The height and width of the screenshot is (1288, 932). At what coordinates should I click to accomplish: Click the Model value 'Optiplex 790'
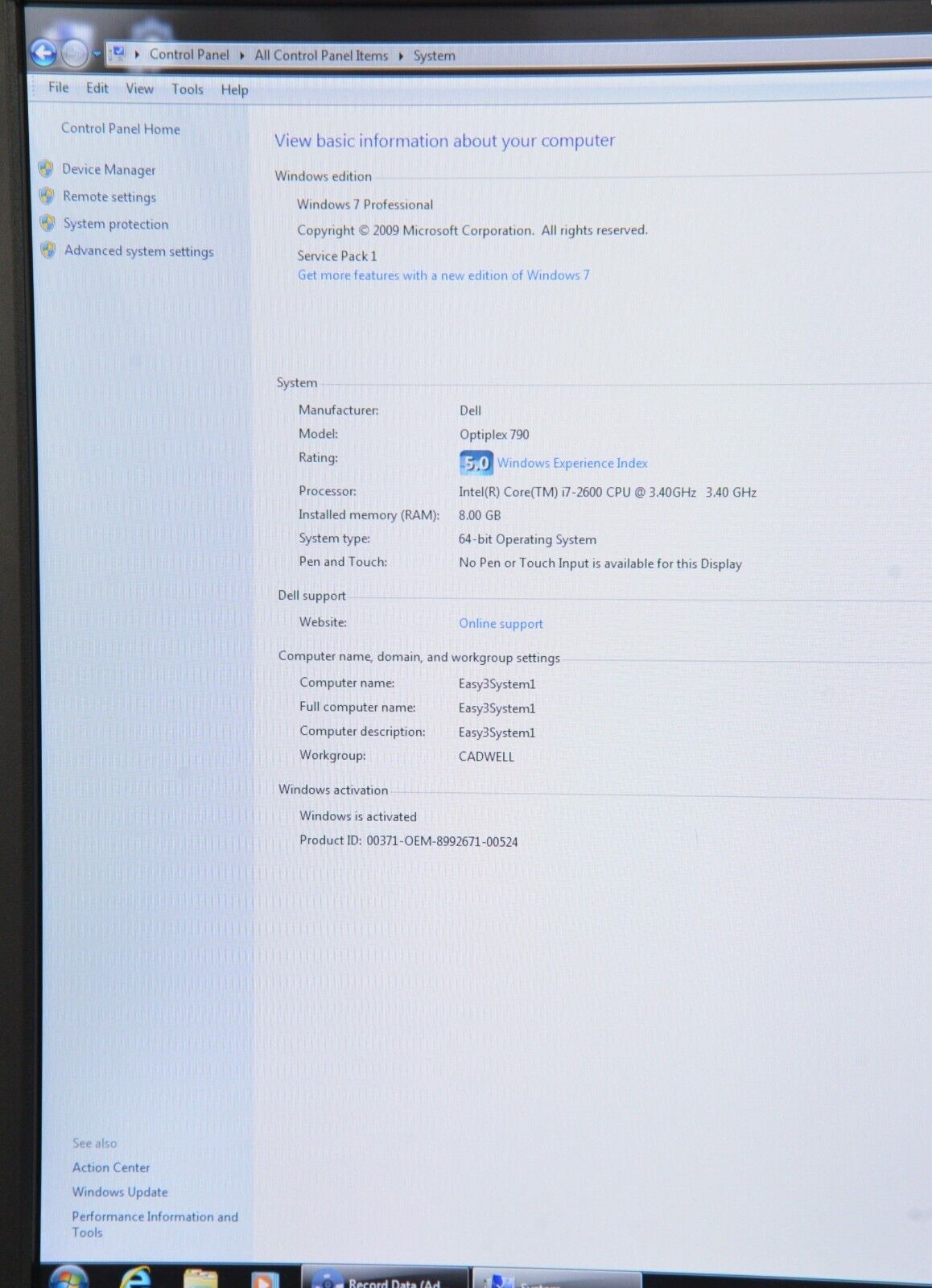click(x=494, y=435)
